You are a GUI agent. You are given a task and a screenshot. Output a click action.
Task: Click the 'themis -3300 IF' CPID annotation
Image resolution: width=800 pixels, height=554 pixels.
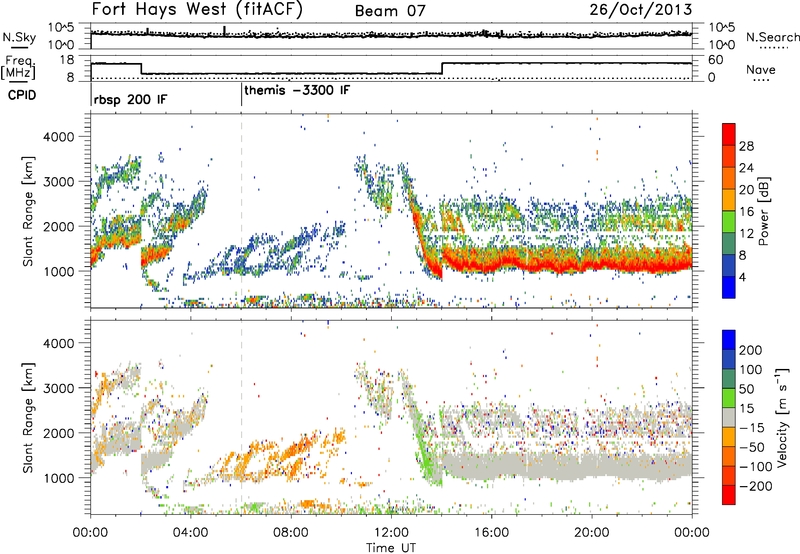point(297,90)
